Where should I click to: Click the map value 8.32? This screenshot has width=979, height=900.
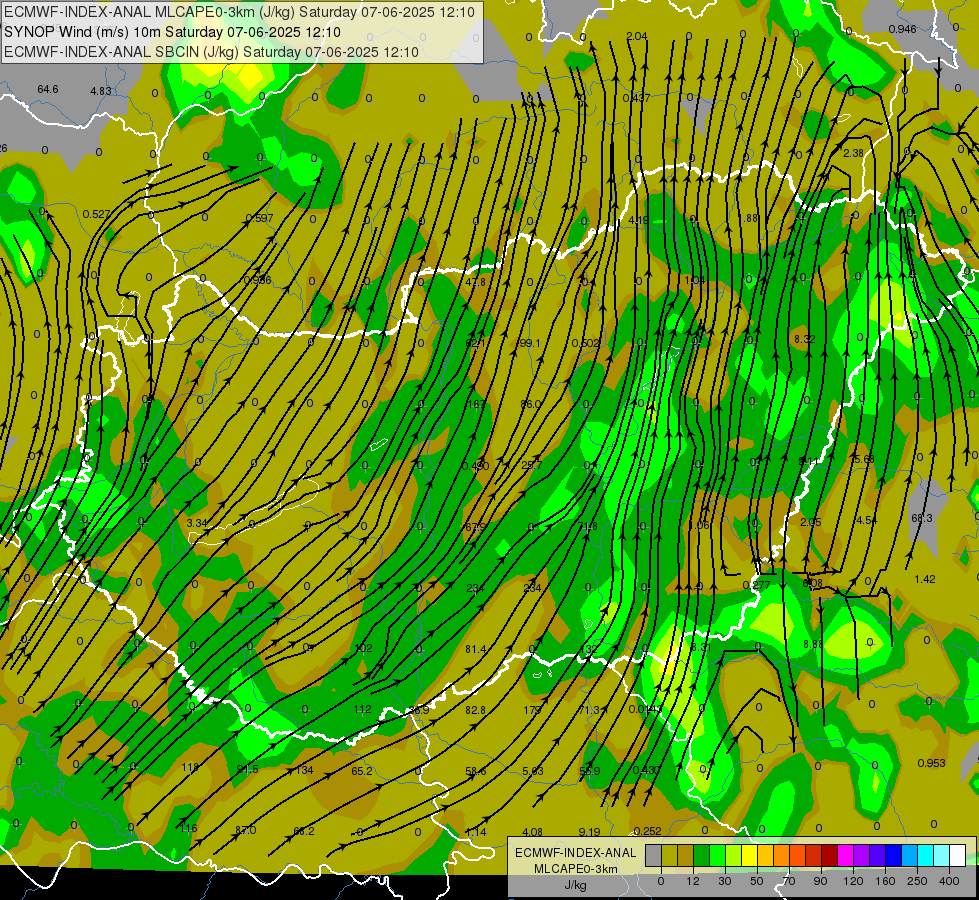(804, 339)
